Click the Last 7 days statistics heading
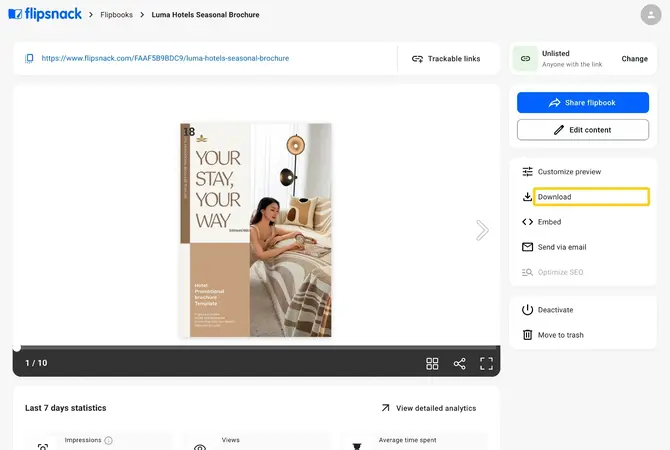This screenshot has width=670, height=450. point(65,408)
